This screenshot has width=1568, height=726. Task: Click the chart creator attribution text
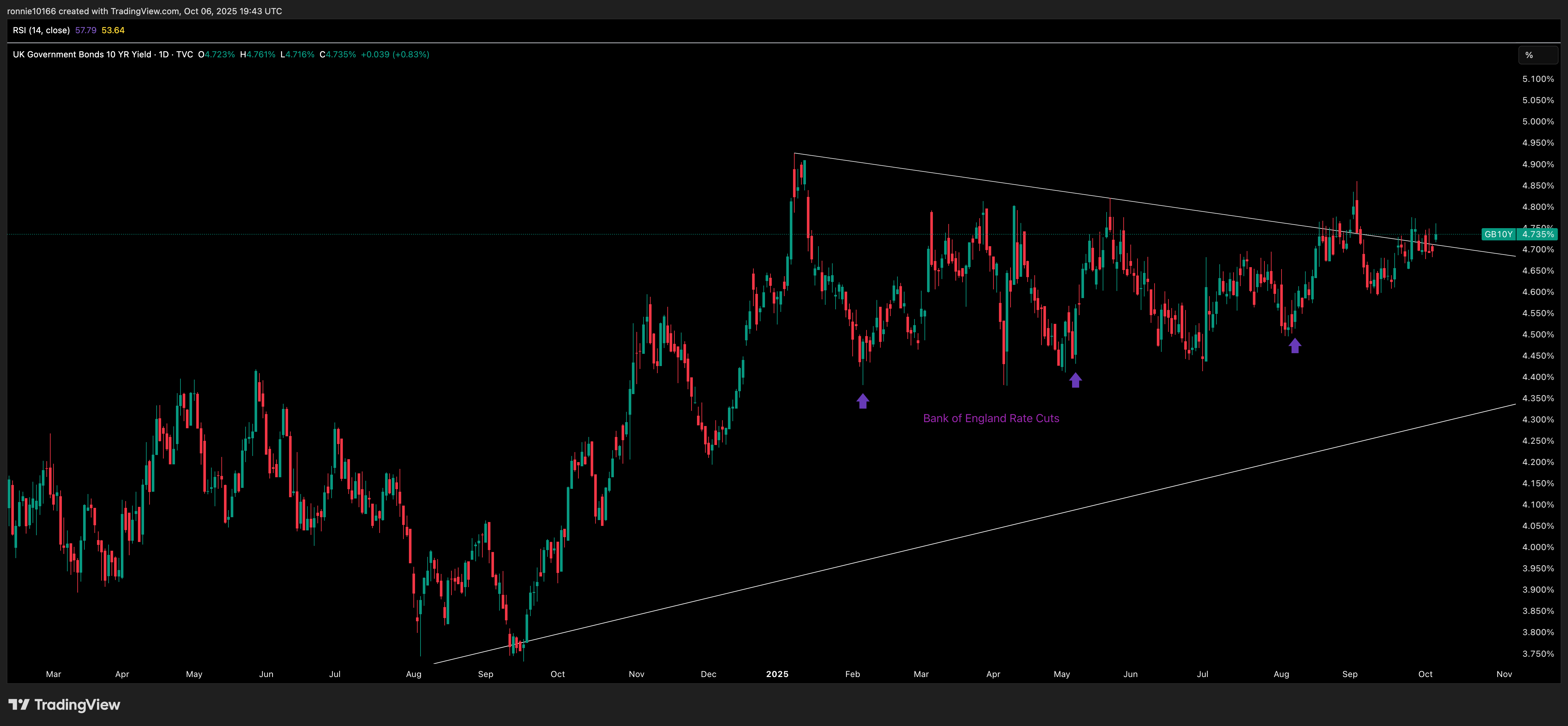[144, 11]
